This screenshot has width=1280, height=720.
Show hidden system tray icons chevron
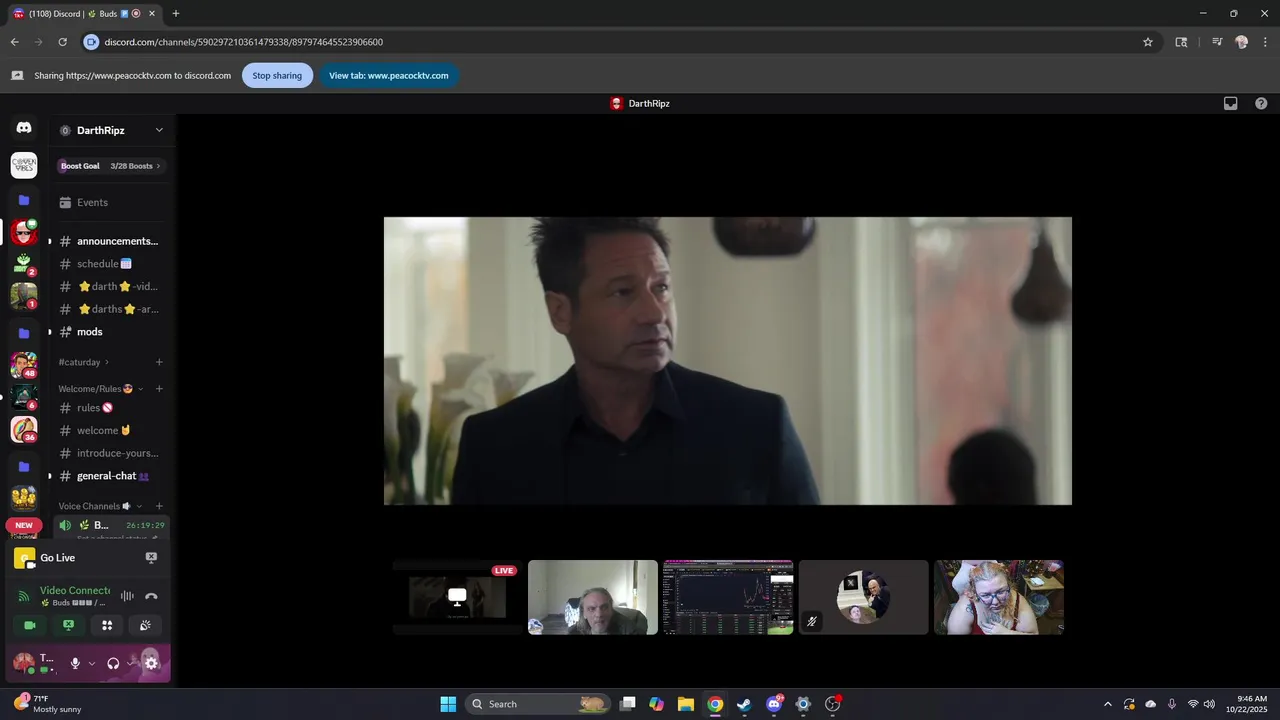pyautogui.click(x=1107, y=704)
